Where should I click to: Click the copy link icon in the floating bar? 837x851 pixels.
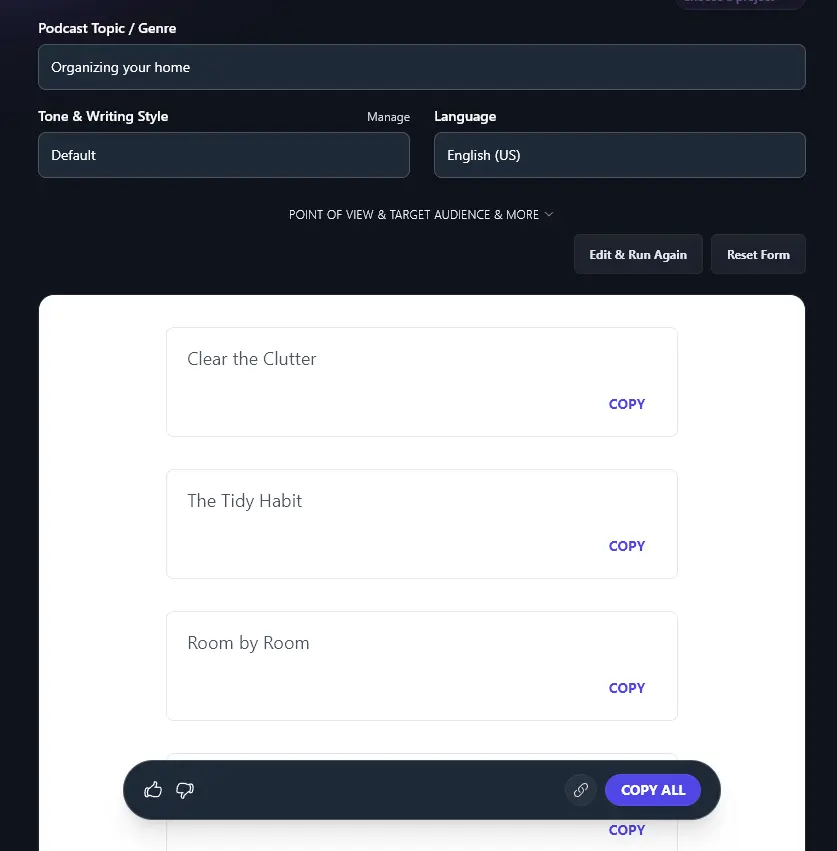pos(581,790)
